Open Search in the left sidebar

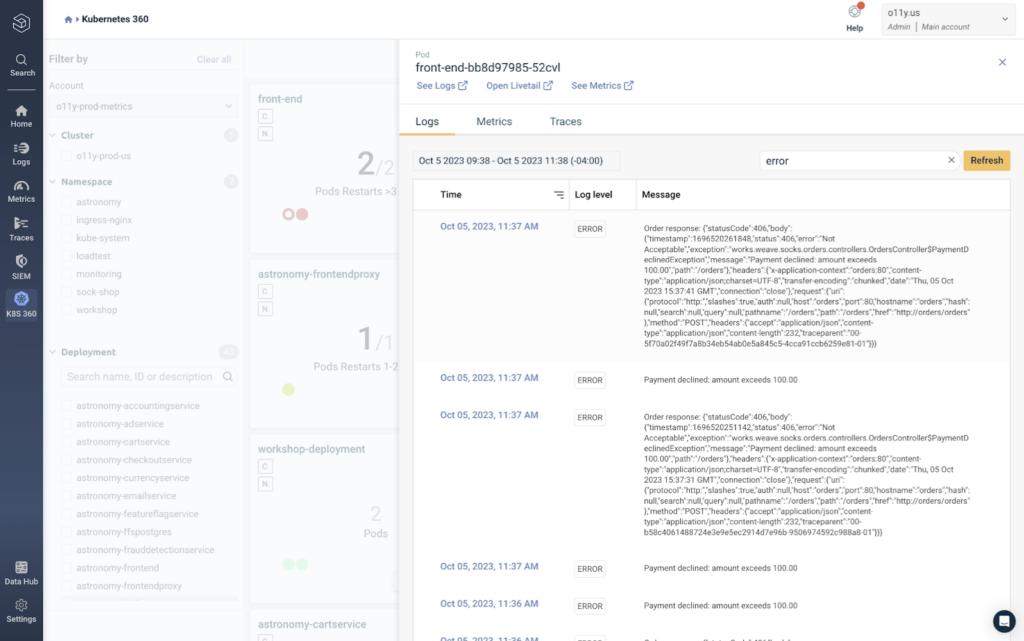pyautogui.click(x=22, y=65)
